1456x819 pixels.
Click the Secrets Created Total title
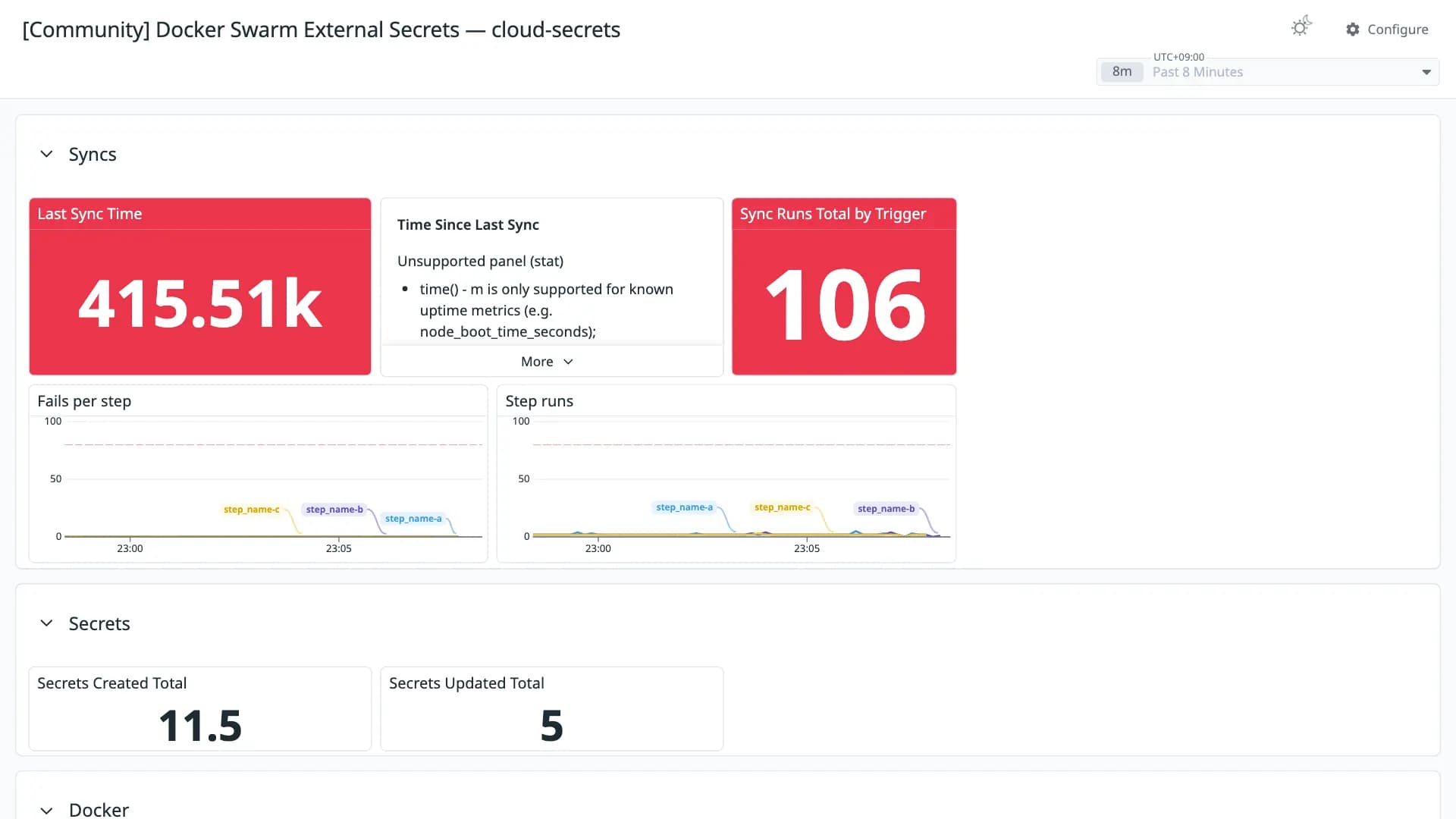(111, 683)
